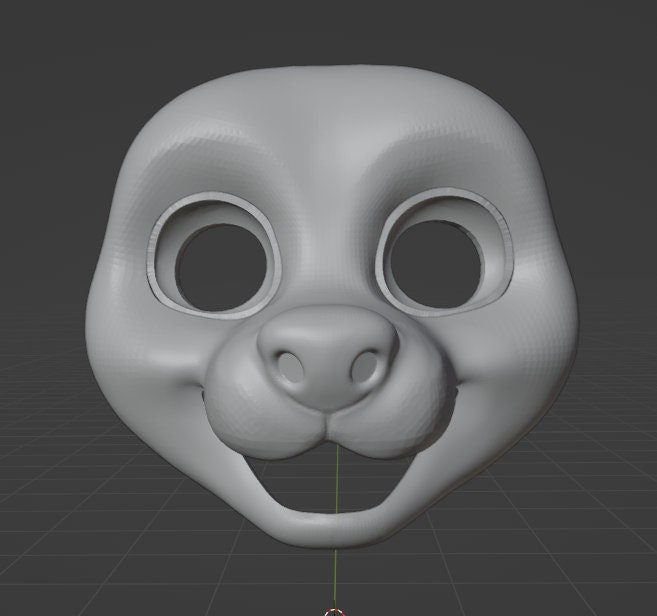Screen dimensions: 657x616
Task: Select the lower jaw bar of the mask
Action: tap(335, 528)
